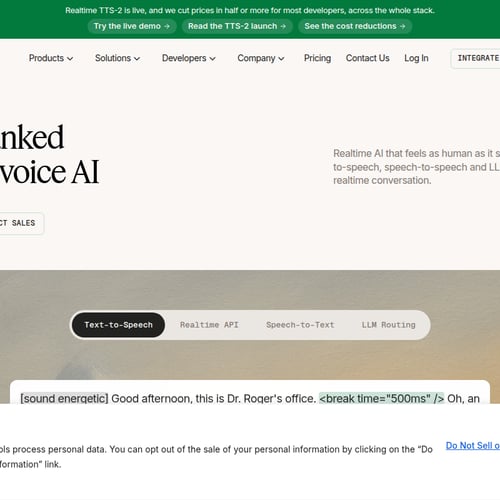Click the chevron beside Company
The width and height of the screenshot is (500, 500).
pos(281,59)
